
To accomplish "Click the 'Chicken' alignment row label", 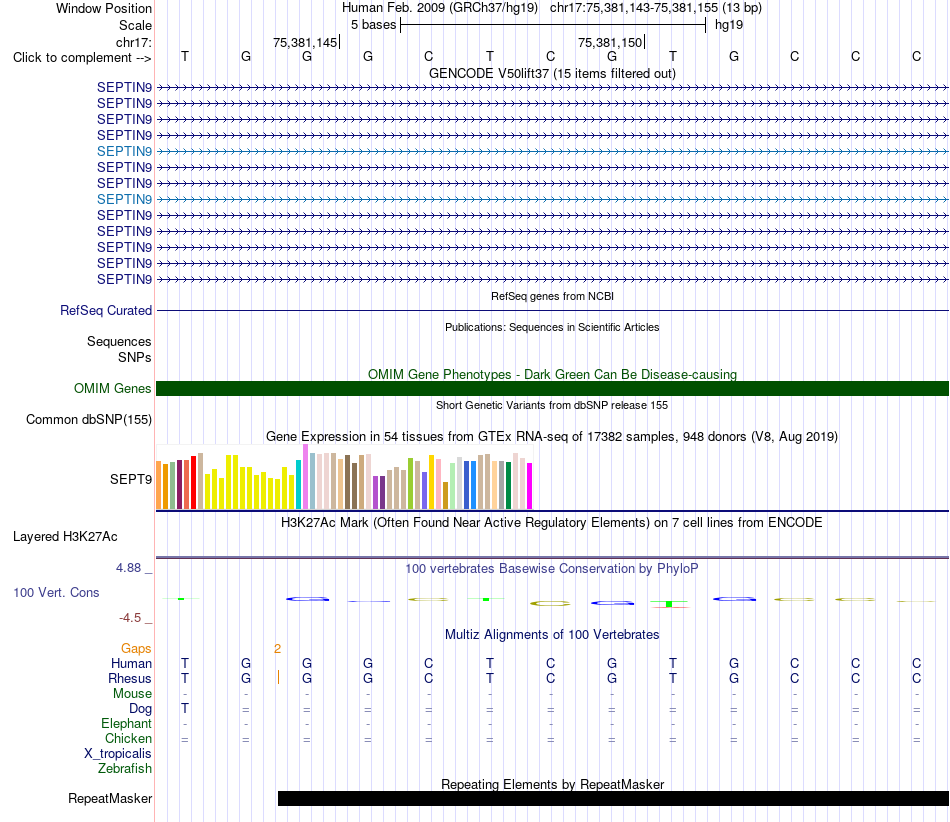I will [x=128, y=738].
